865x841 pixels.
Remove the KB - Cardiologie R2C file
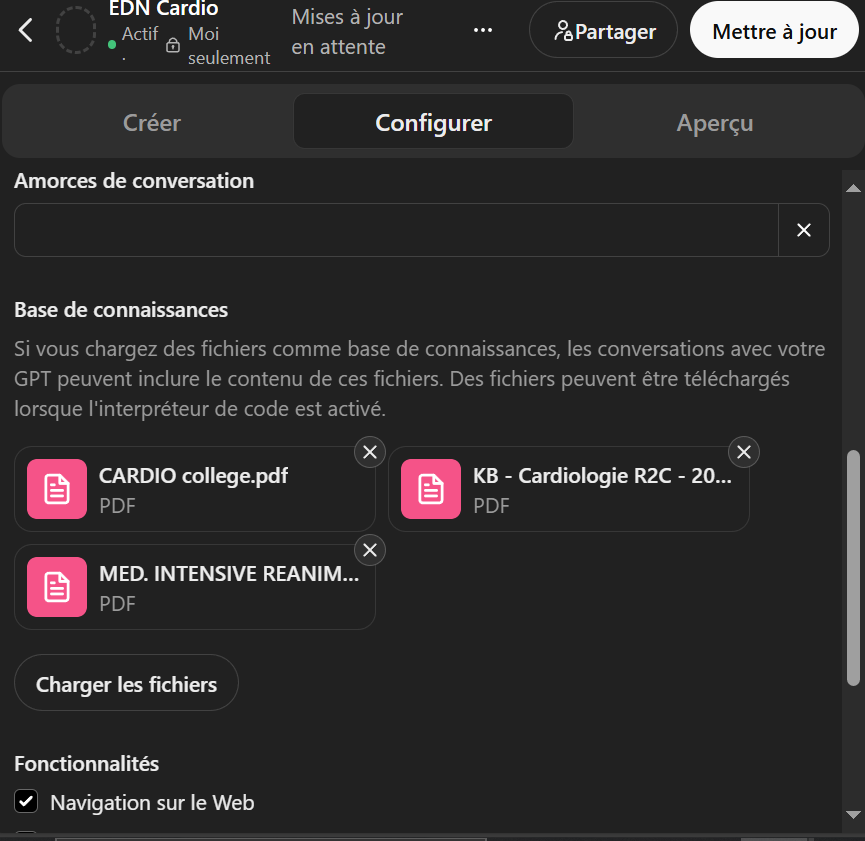point(744,452)
